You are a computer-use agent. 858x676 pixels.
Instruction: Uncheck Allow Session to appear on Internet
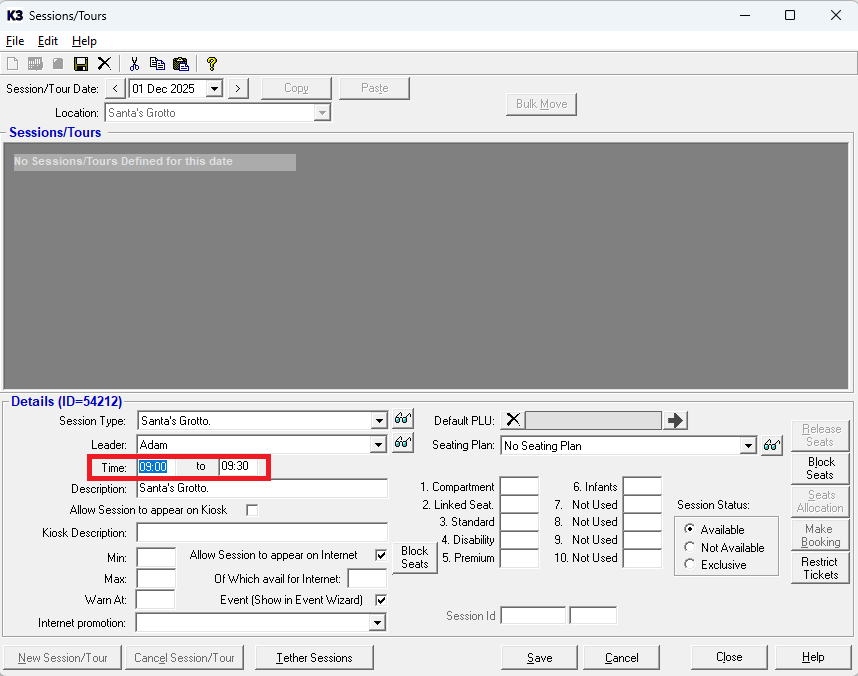pos(381,555)
